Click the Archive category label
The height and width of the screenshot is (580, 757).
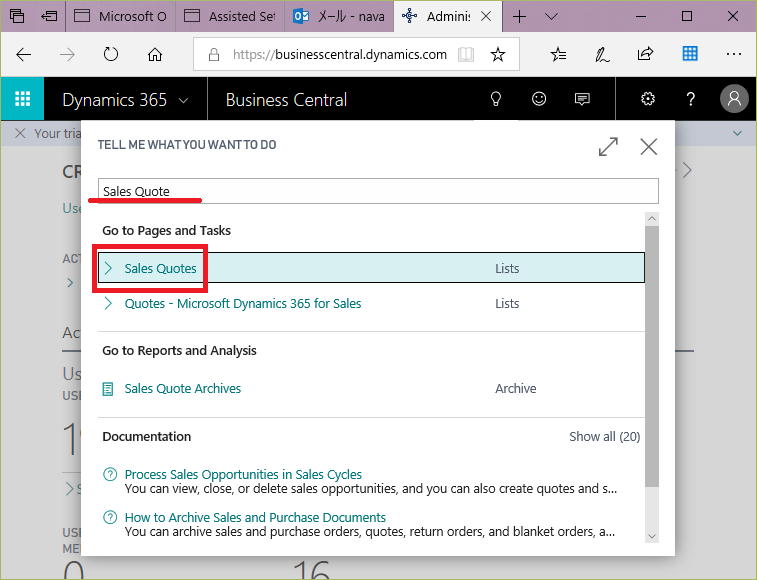516,388
